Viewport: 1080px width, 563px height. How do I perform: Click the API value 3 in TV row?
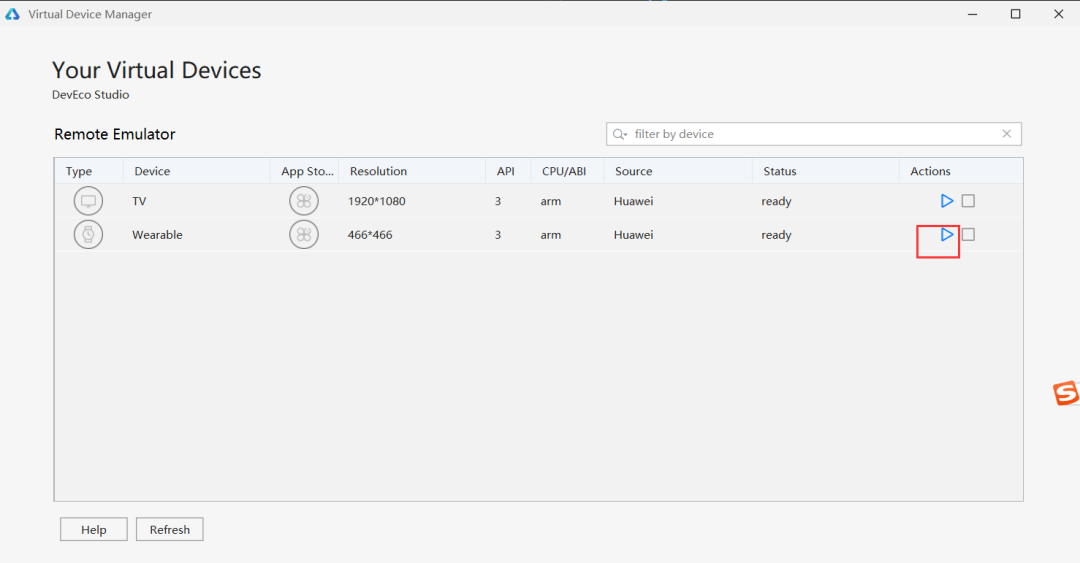(x=498, y=201)
